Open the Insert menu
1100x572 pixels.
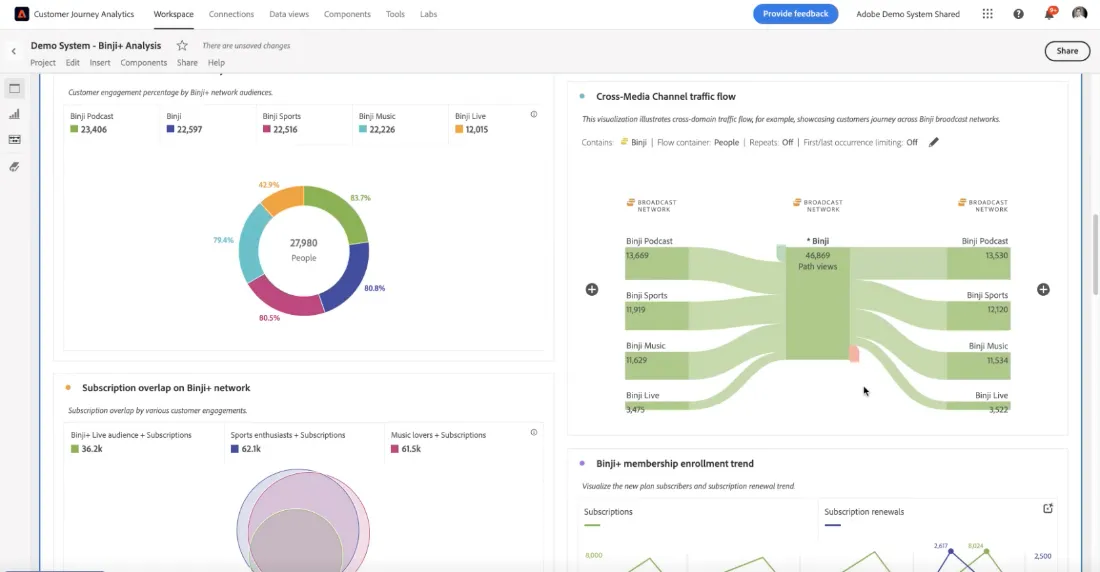coord(100,62)
